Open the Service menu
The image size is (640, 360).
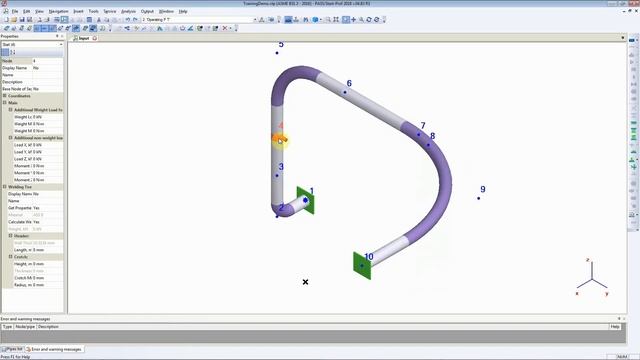coord(109,11)
